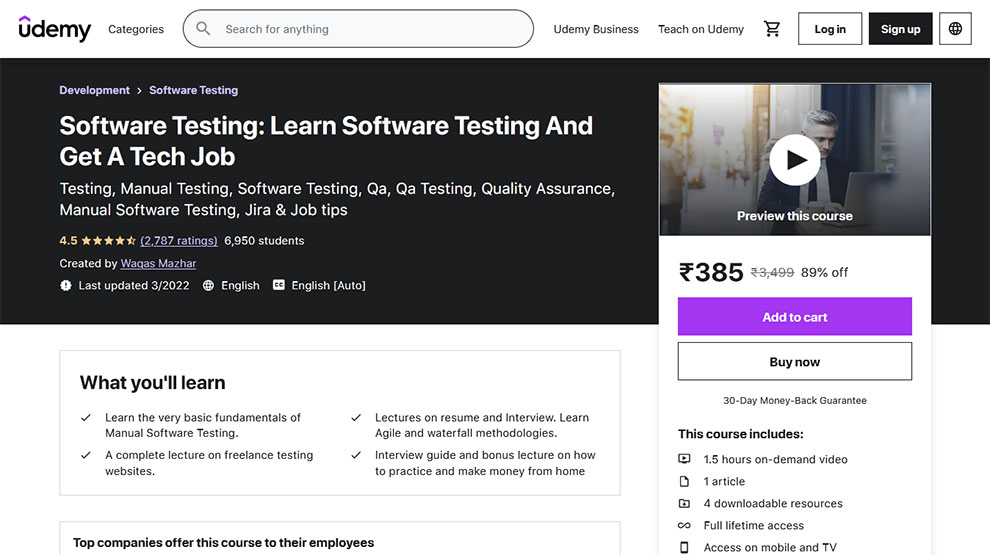The width and height of the screenshot is (990, 555).
Task: Click the closed captions icon
Action: pos(278,285)
